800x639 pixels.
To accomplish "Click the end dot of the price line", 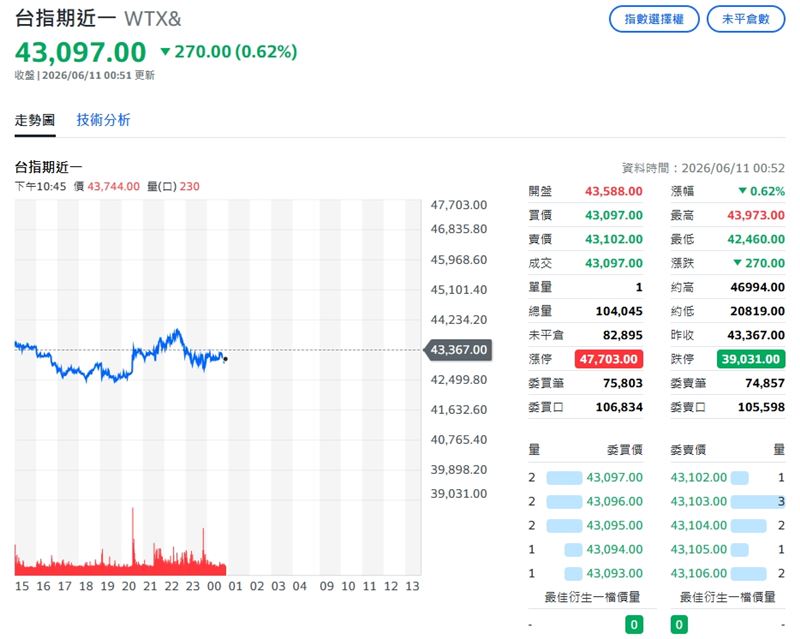I will click(226, 359).
